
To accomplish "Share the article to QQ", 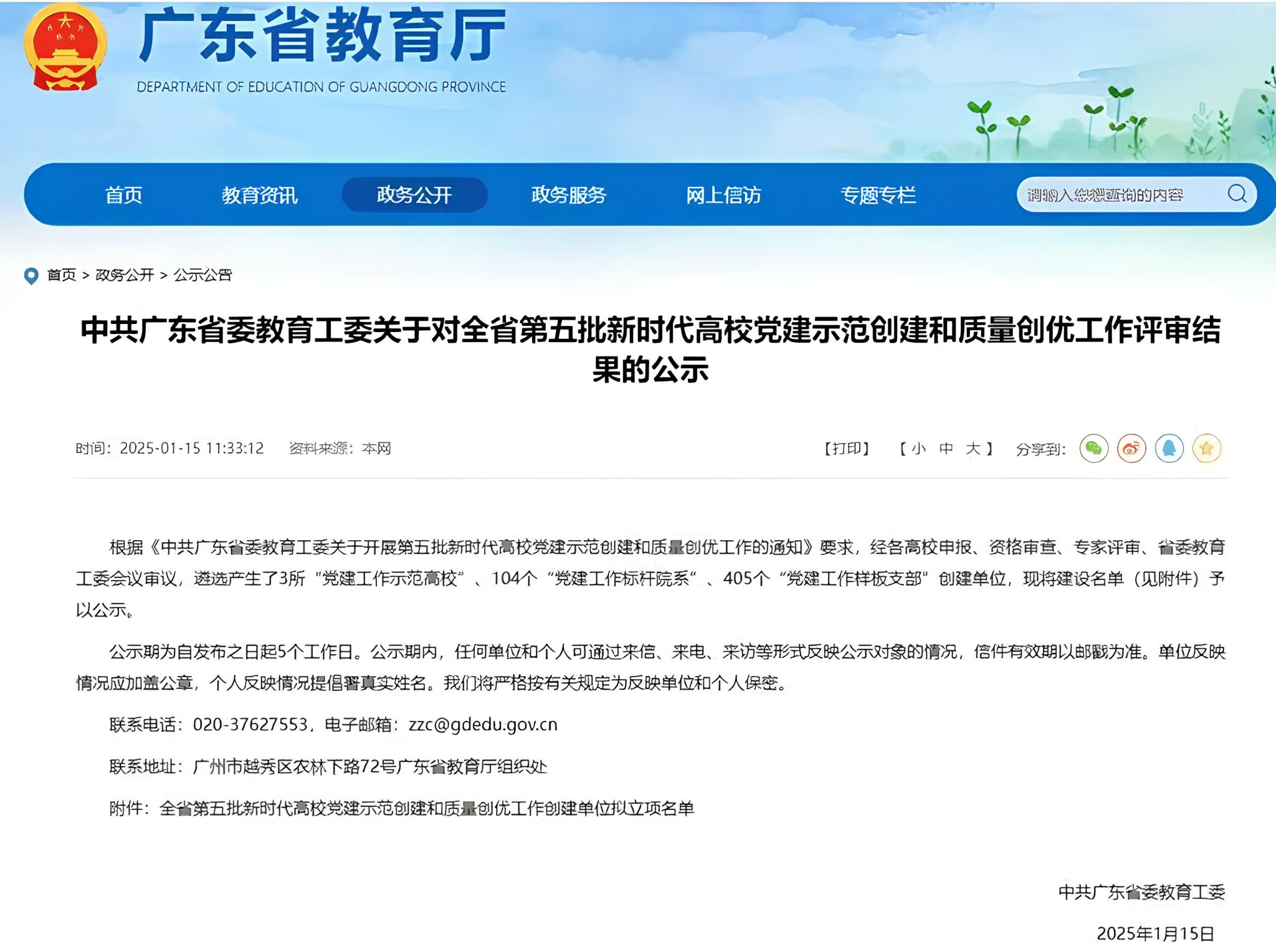I will point(1169,449).
